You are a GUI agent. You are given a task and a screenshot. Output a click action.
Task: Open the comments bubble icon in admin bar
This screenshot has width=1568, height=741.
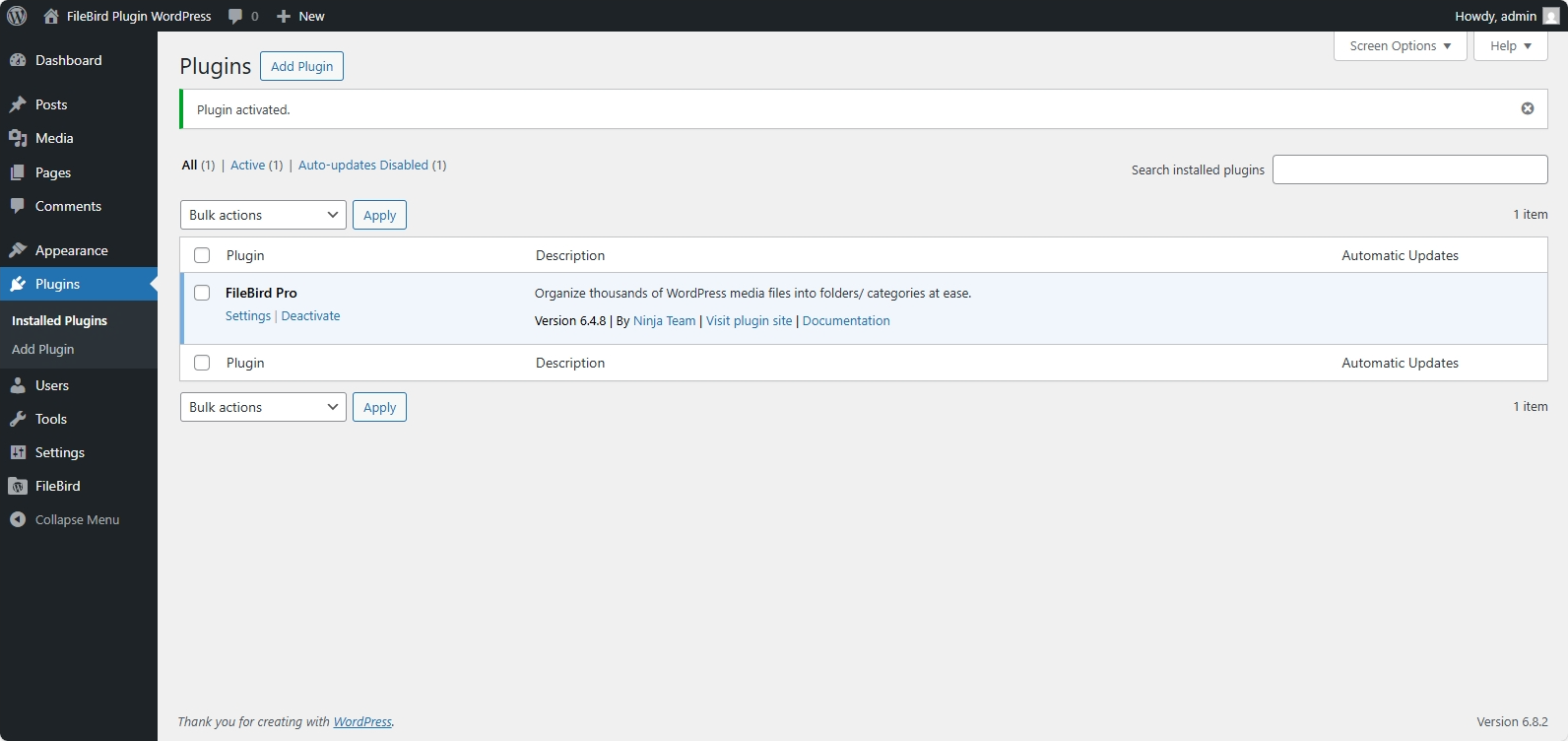[235, 16]
